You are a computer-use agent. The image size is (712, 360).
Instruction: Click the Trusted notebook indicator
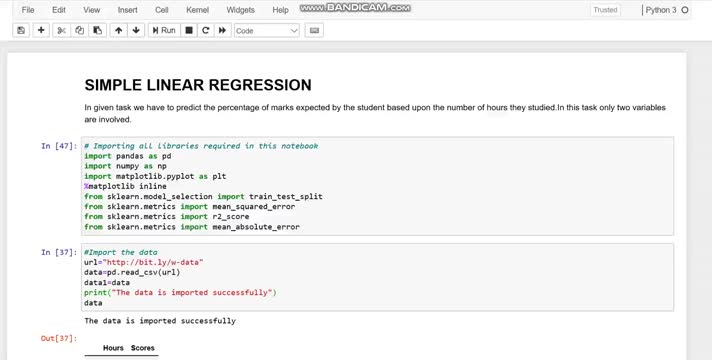click(x=605, y=10)
